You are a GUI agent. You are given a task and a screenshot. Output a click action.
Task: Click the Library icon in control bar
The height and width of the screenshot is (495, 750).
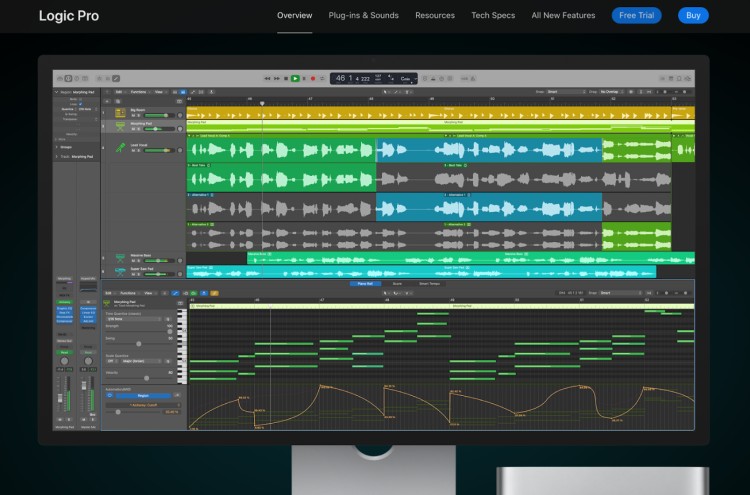tap(60, 78)
